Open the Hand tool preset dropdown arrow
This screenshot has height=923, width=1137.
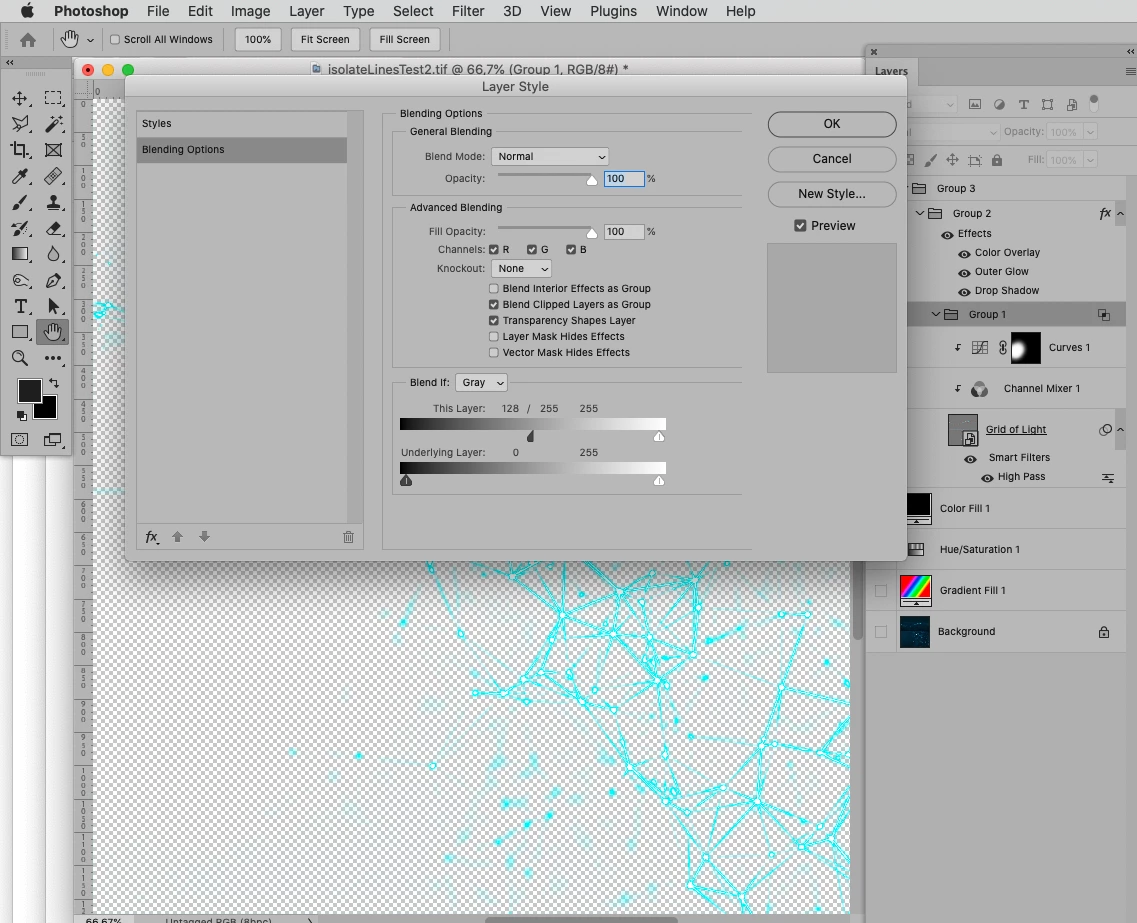(90, 41)
